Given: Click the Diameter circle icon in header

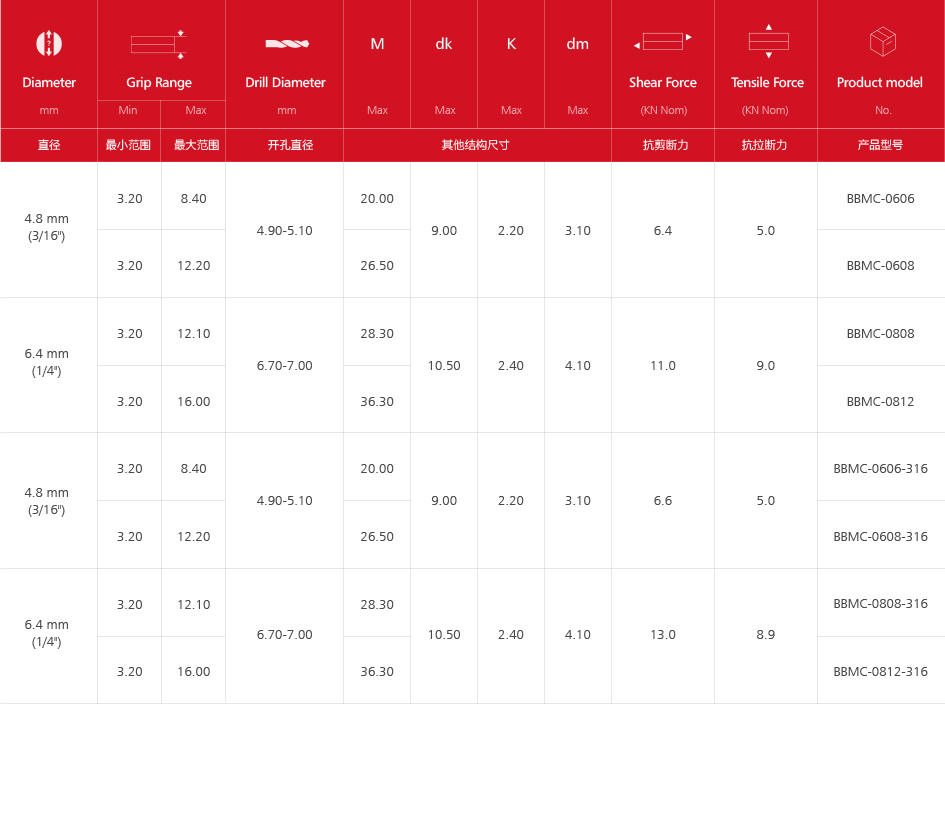Looking at the screenshot, I should 49,43.
